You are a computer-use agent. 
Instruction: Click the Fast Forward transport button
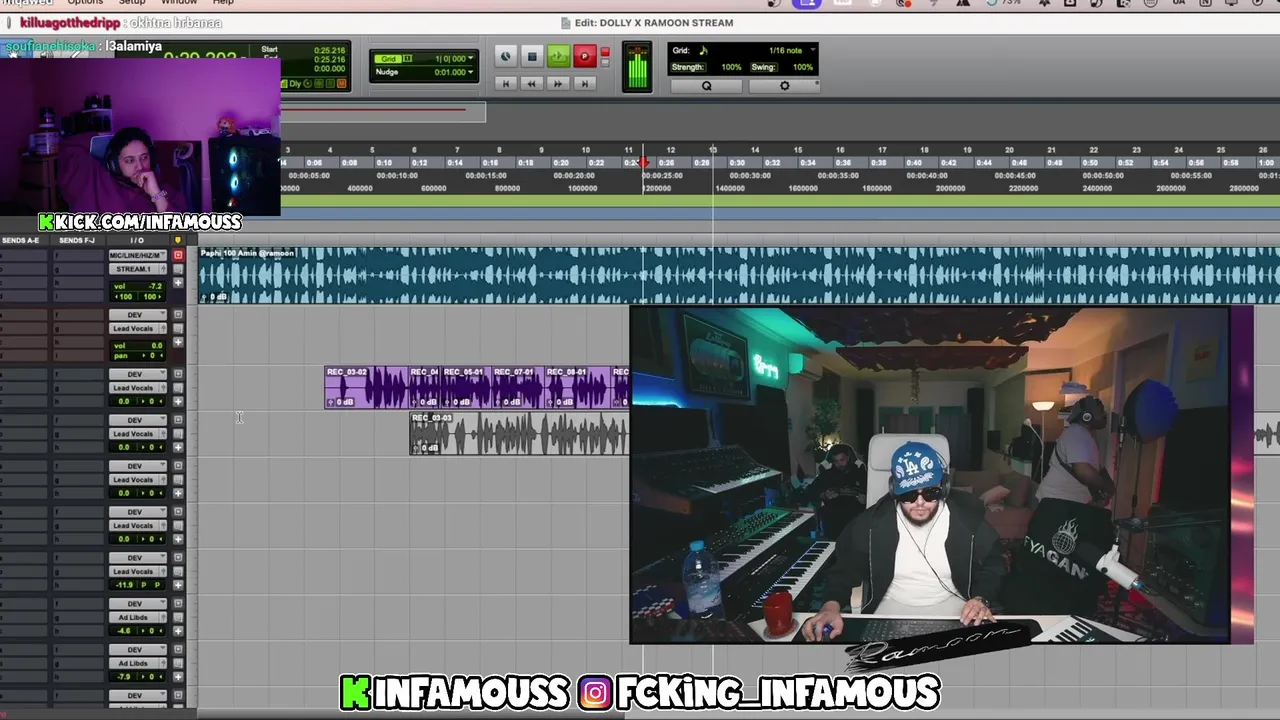tap(558, 84)
